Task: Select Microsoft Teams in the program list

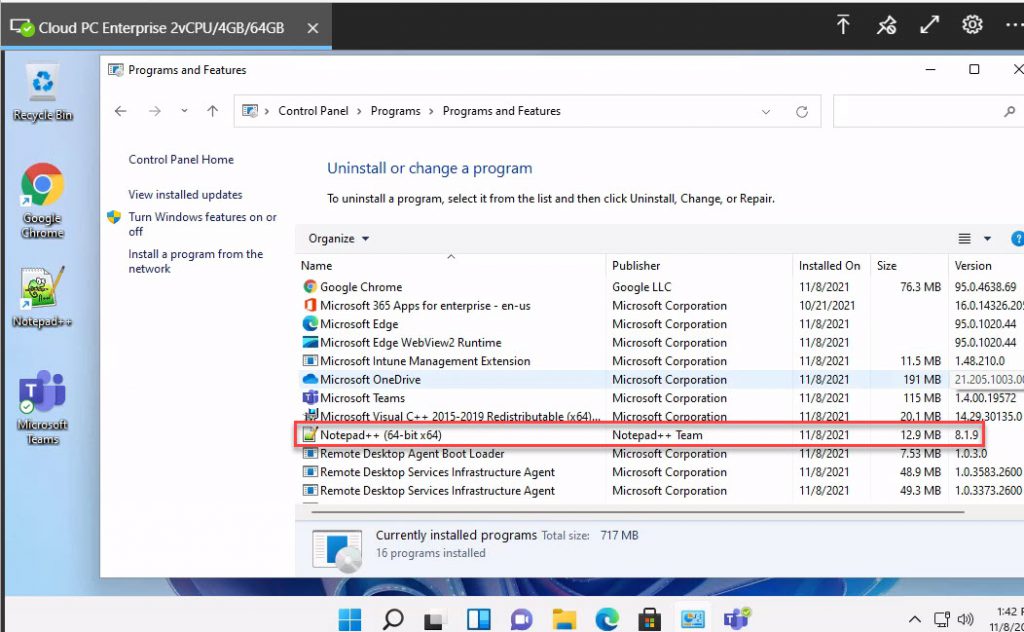Action: (660, 398)
